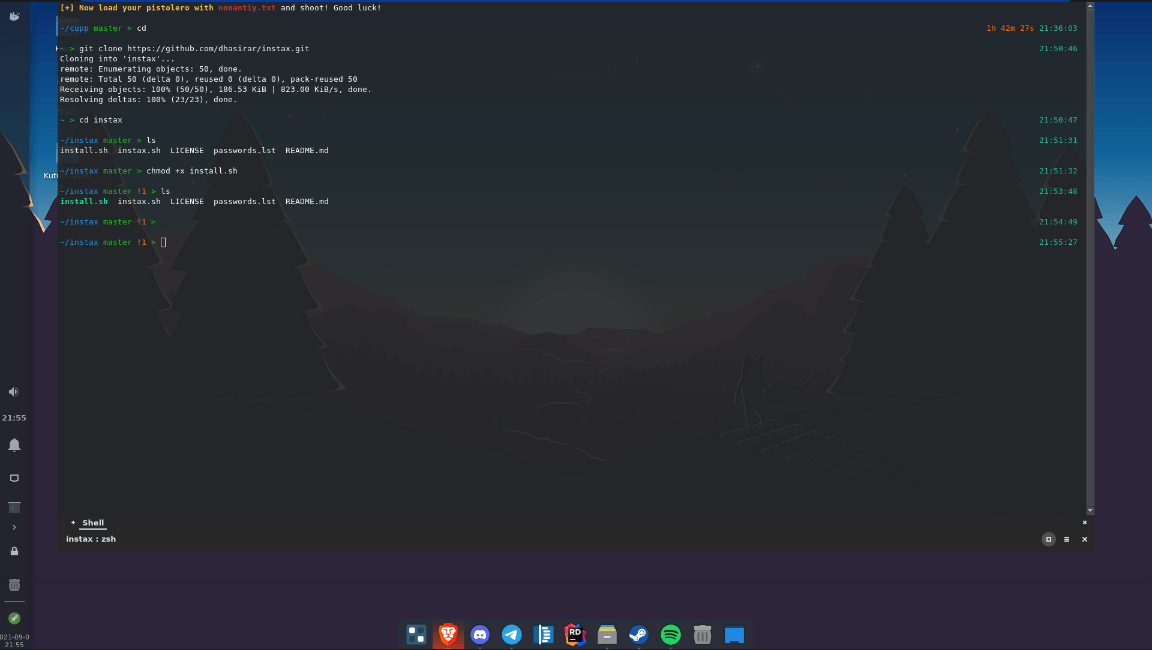Click the terminal vertical scrollbar
This screenshot has width=1152, height=650.
pos(1090,257)
